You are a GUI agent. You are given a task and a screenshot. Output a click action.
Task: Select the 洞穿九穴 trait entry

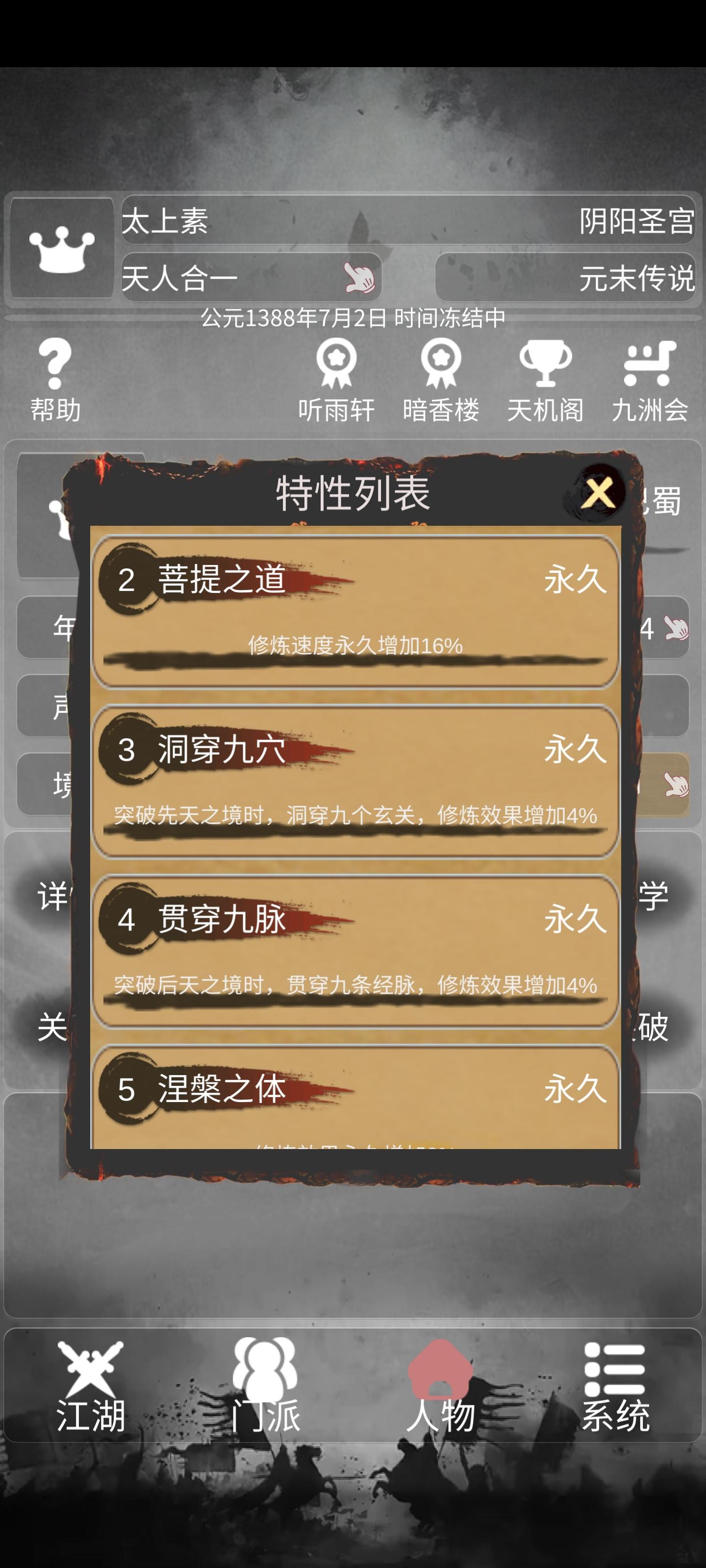click(355, 782)
